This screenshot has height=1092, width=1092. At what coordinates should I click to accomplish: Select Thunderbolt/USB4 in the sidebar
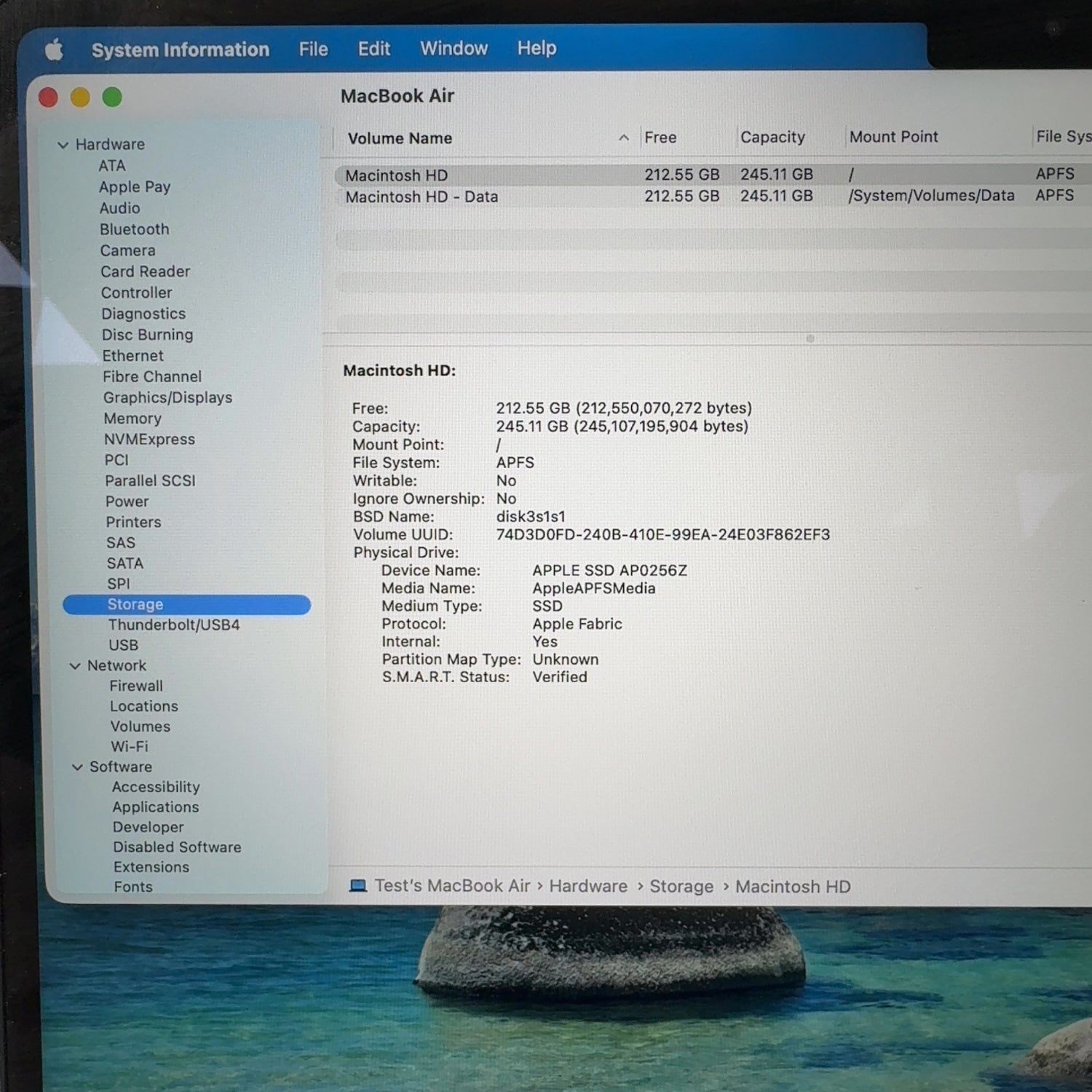[x=174, y=625]
